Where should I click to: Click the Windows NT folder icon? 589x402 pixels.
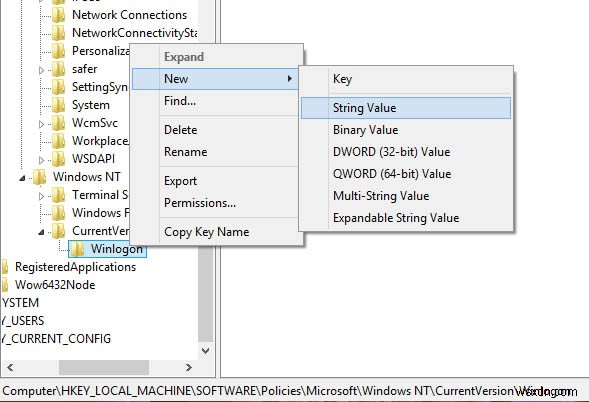pos(39,177)
